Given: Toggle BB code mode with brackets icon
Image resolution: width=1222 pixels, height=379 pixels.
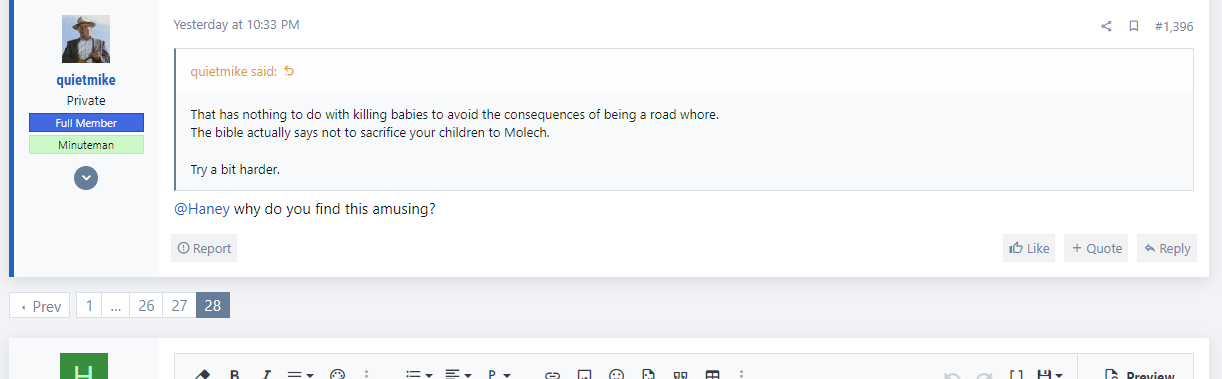Looking at the screenshot, I should pos(1016,375).
